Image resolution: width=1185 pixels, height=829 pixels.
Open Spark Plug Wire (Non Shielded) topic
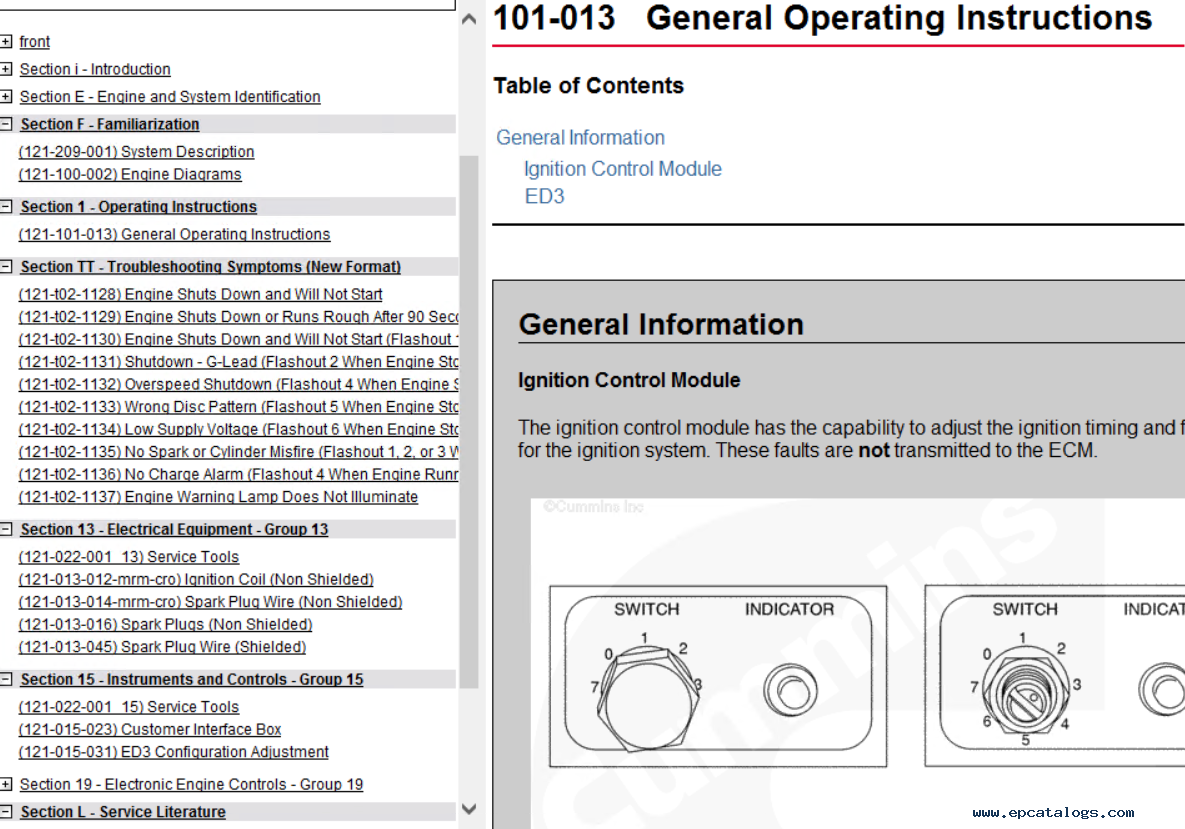coord(210,602)
